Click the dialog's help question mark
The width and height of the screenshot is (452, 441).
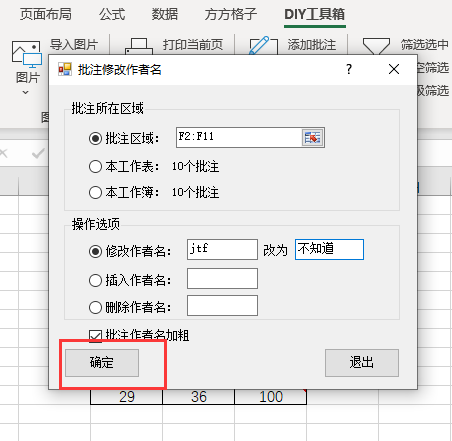(349, 69)
